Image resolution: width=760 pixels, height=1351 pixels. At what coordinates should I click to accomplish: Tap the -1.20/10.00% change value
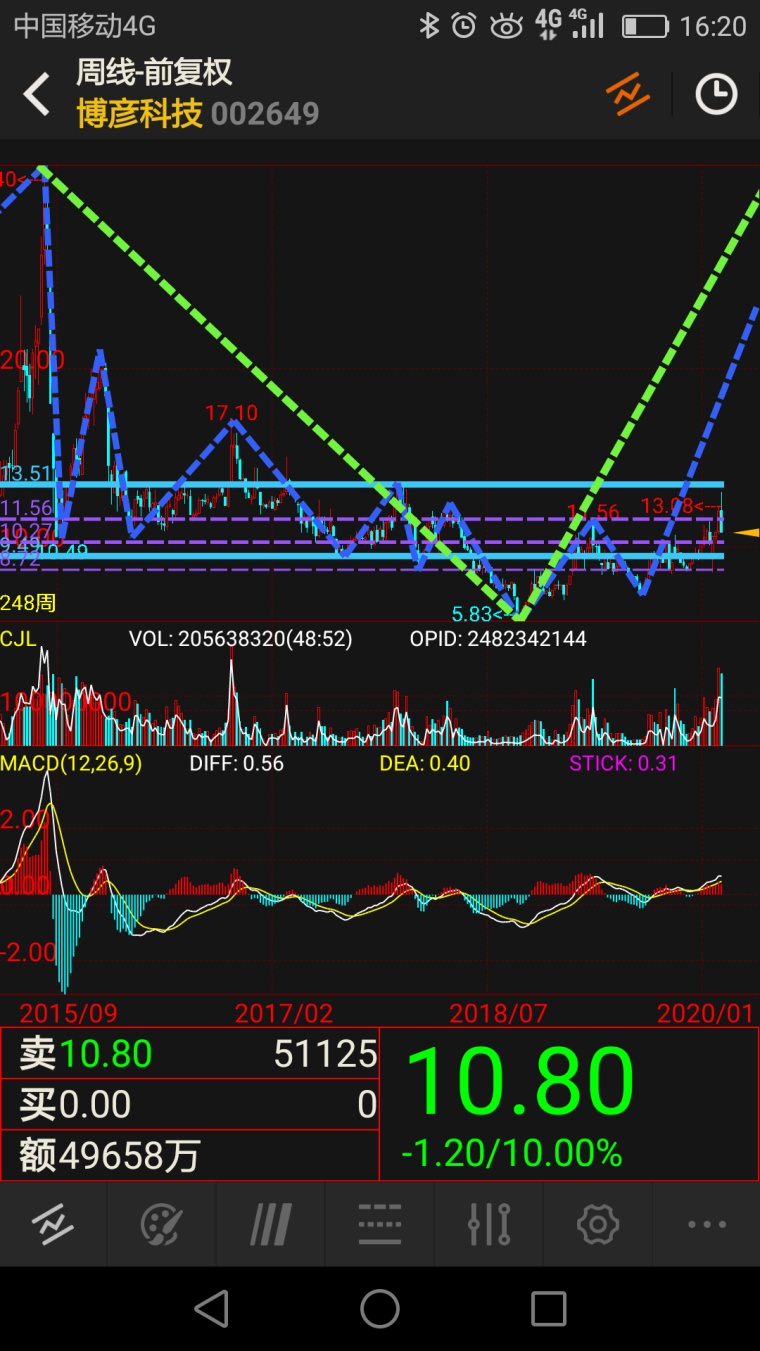coord(512,1153)
